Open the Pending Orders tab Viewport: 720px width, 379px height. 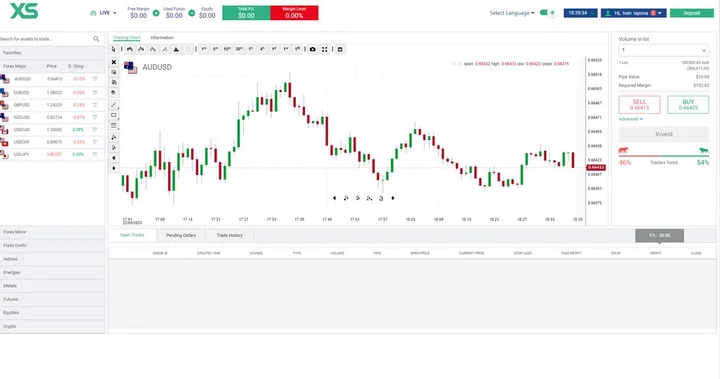click(181, 235)
